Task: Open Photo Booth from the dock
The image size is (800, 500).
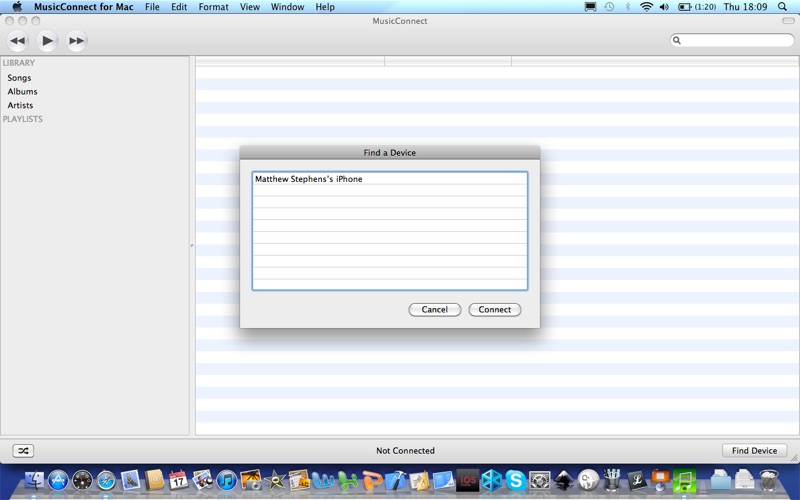Action: coord(203,480)
